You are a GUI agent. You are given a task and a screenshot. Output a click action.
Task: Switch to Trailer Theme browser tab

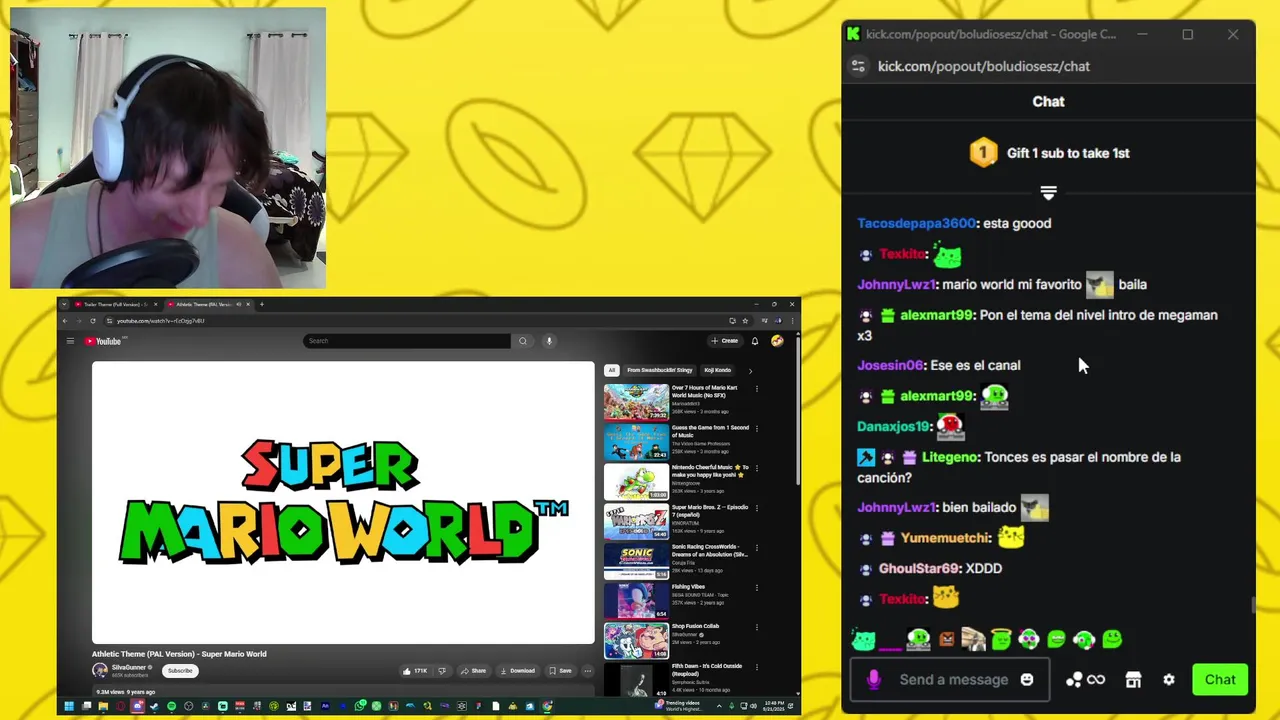tap(115, 304)
